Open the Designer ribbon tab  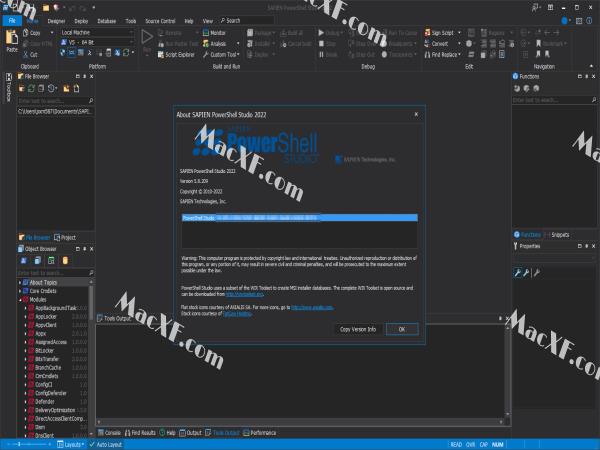[56, 21]
